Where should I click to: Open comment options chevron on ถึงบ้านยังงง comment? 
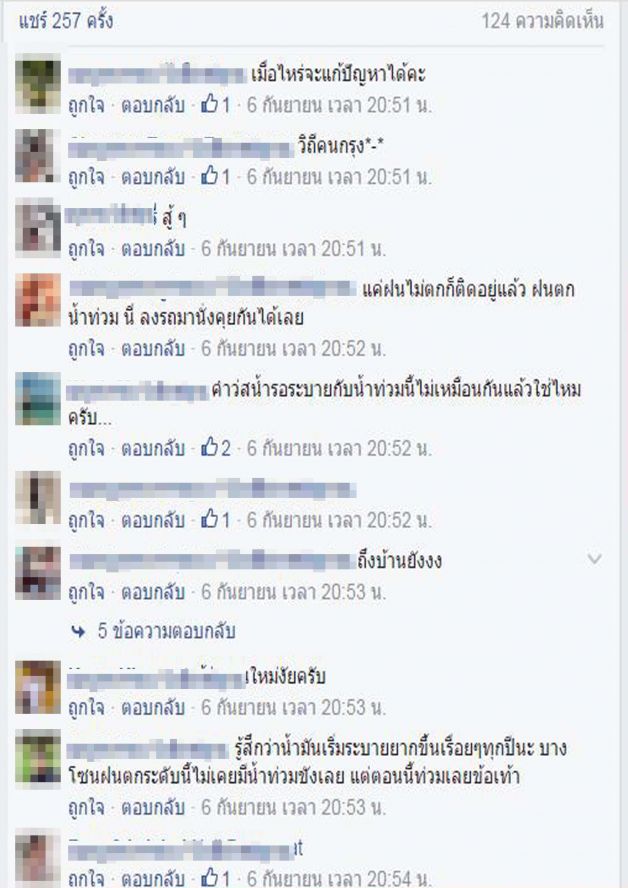pos(594,559)
